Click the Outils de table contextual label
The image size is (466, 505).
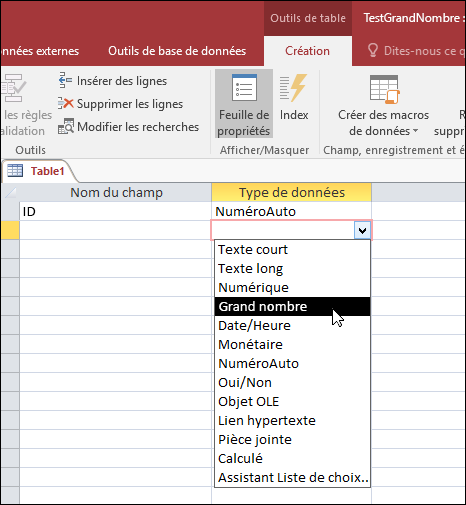pos(308,18)
